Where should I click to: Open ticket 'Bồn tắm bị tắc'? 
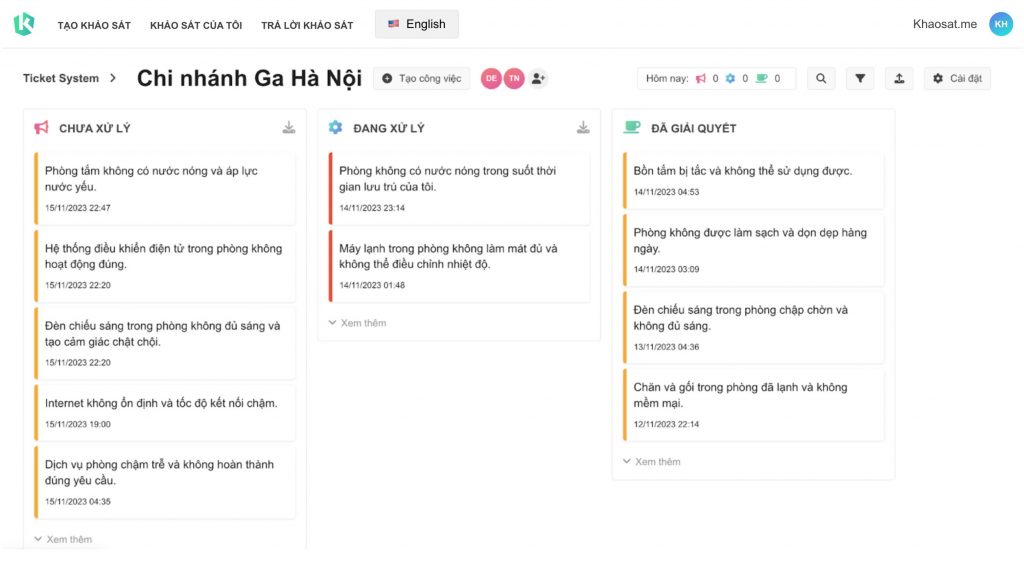(754, 181)
